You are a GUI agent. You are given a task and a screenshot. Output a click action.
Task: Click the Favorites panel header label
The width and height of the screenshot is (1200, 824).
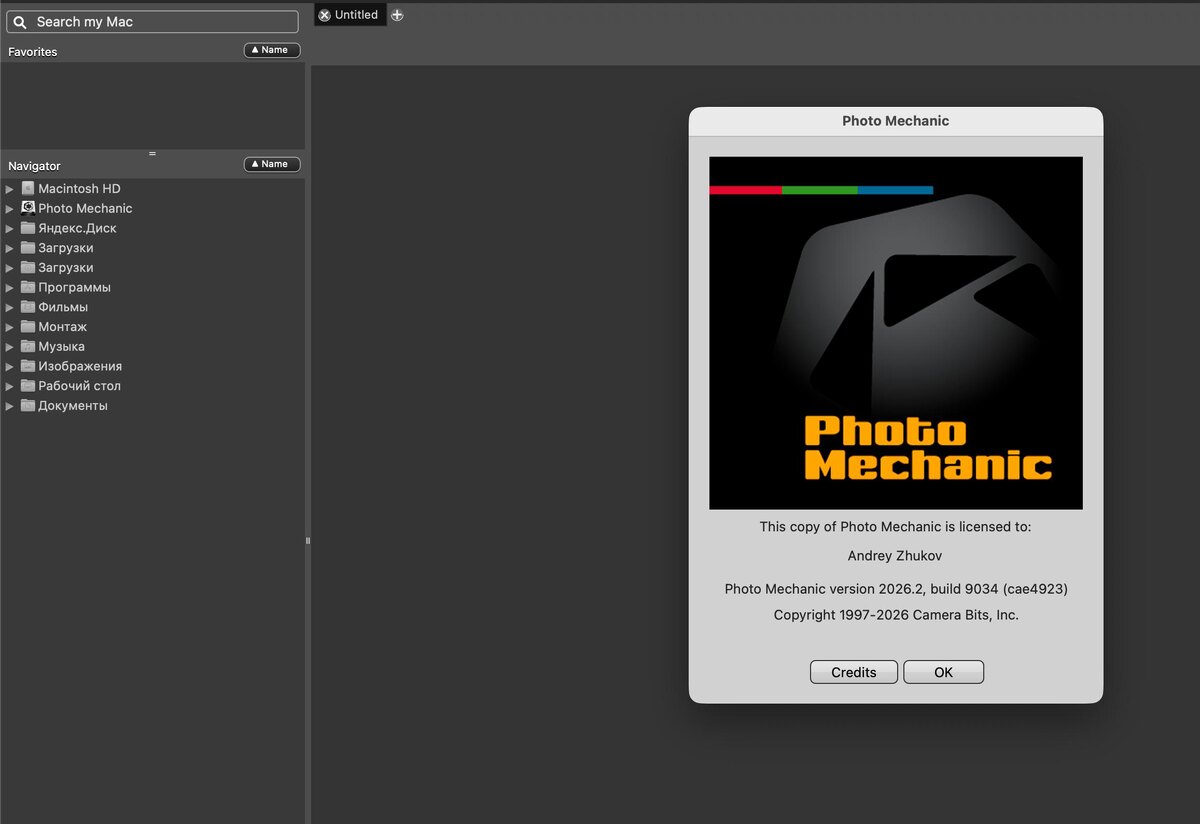click(x=33, y=51)
